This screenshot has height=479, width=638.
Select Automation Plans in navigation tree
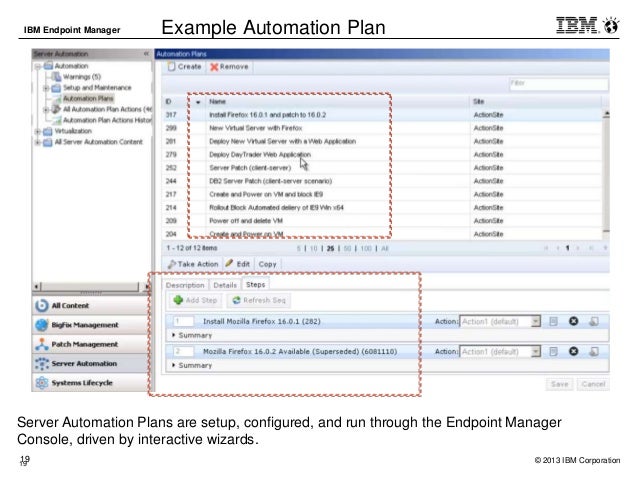click(x=88, y=98)
